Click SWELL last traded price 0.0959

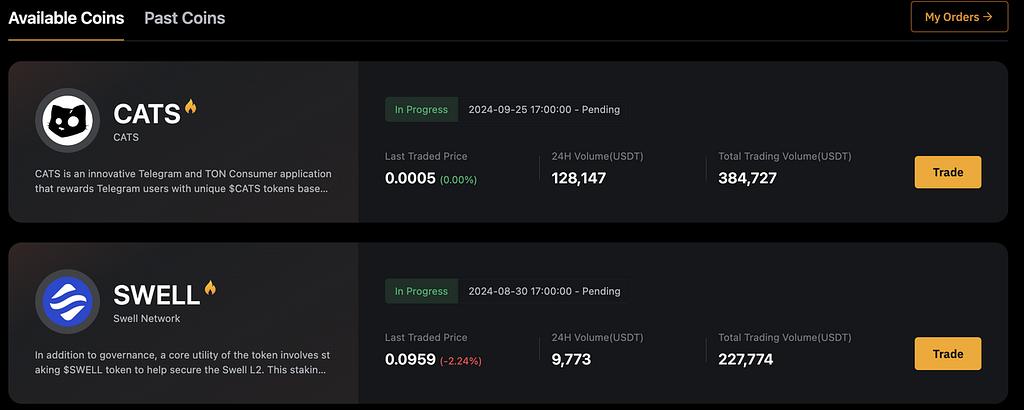pyautogui.click(x=407, y=359)
